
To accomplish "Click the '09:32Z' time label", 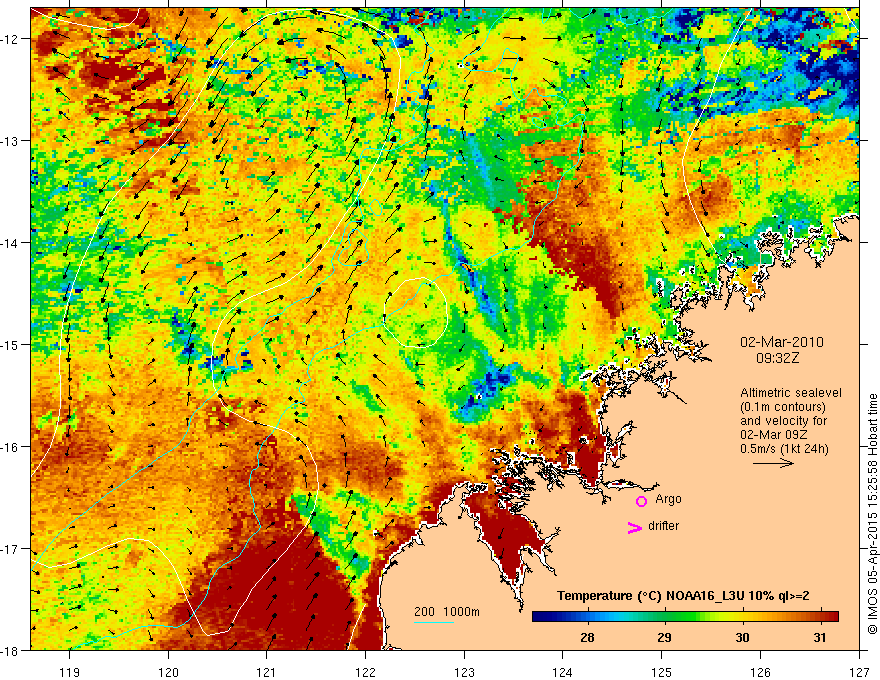I will pyautogui.click(x=777, y=358).
